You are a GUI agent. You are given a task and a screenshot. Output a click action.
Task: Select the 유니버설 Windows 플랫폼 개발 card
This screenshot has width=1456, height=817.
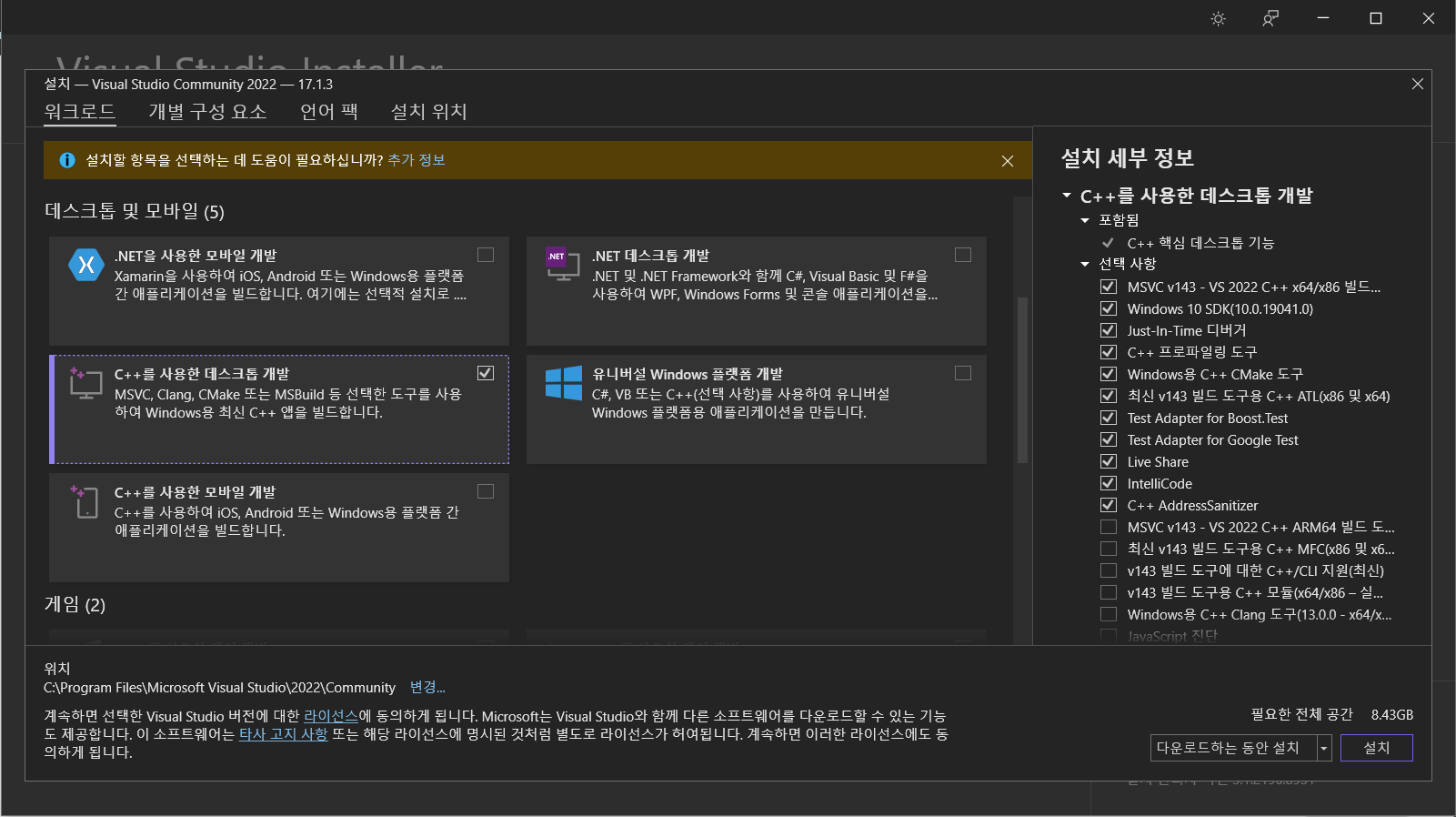[x=757, y=409]
